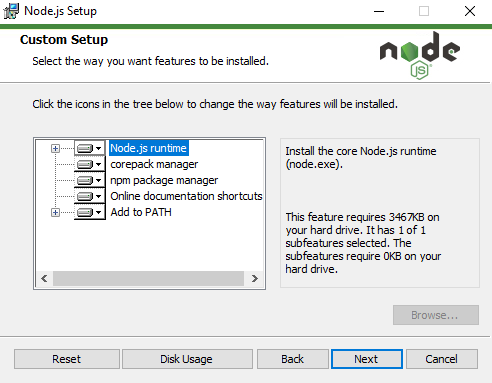Expand the Node.js runtime tree node
Viewport: 492px width, 383px height.
click(x=55, y=148)
